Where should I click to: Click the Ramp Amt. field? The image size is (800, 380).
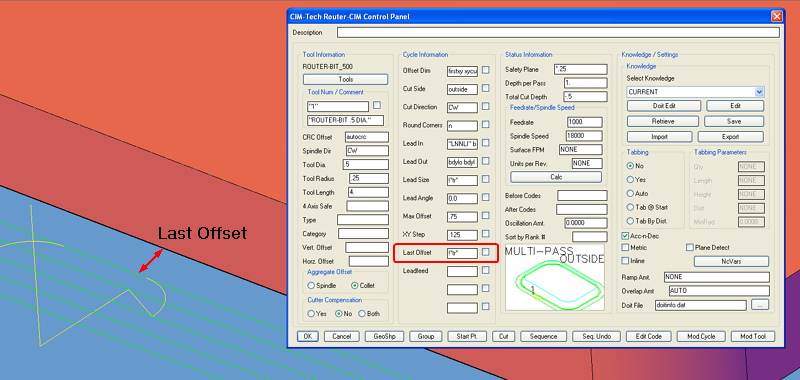[x=716, y=277]
